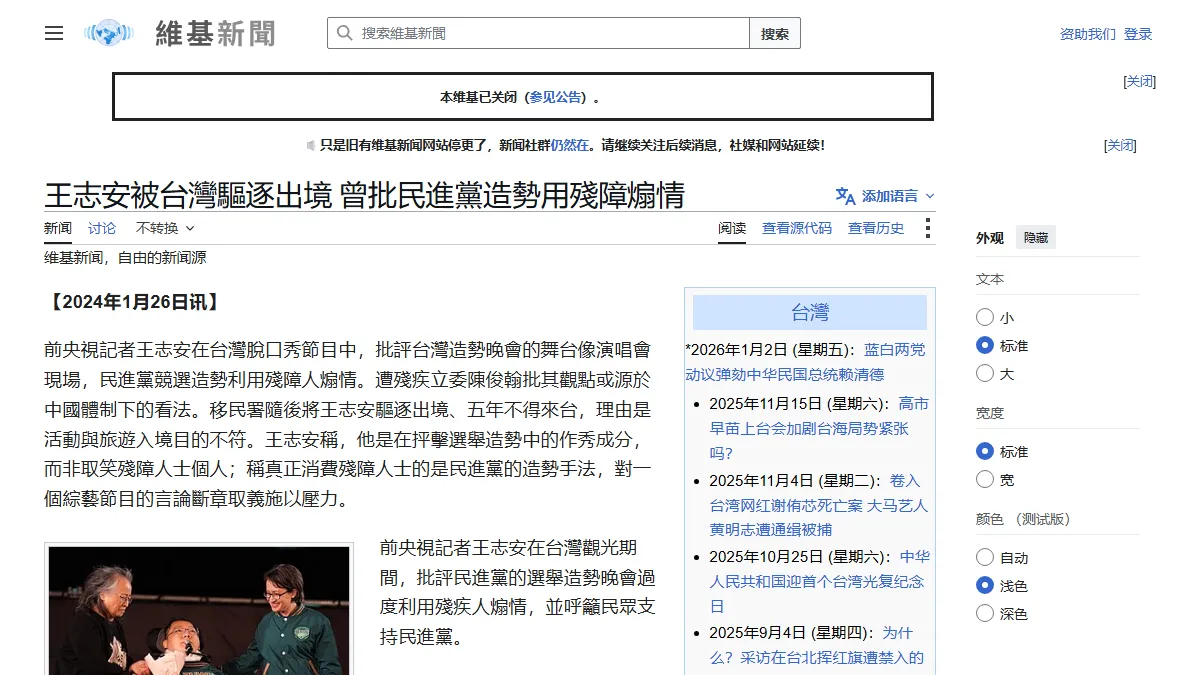The height and width of the screenshot is (675, 1200).
Task: Select text size 标准 radio
Action: tap(985, 345)
